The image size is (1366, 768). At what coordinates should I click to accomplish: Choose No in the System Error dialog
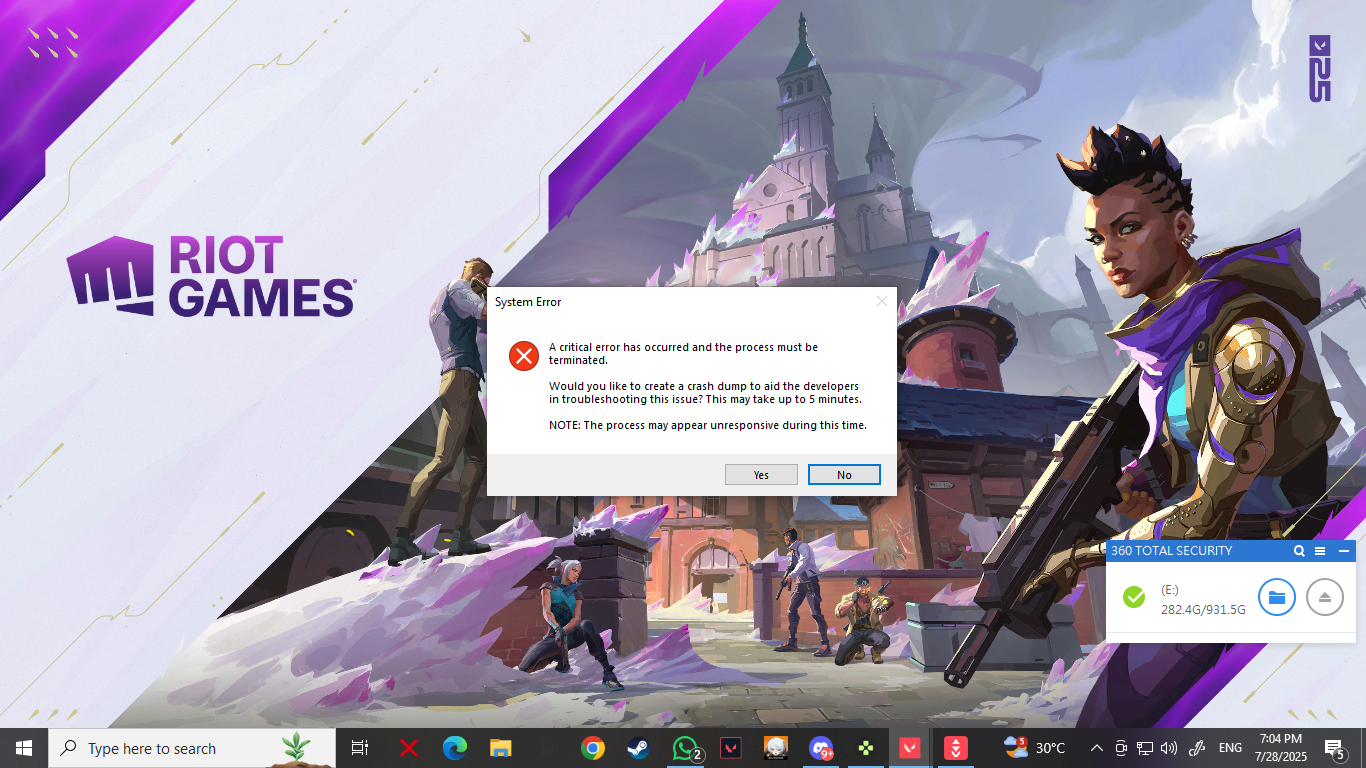(x=844, y=474)
